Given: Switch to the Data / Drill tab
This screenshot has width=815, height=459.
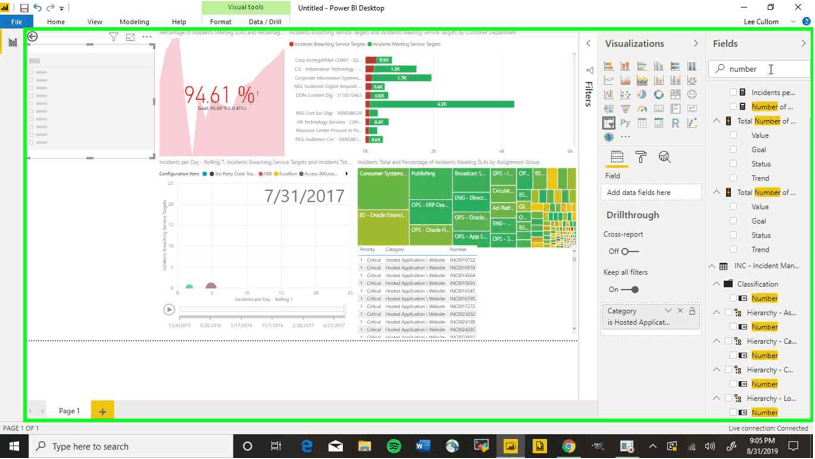Looking at the screenshot, I should pos(265,21).
